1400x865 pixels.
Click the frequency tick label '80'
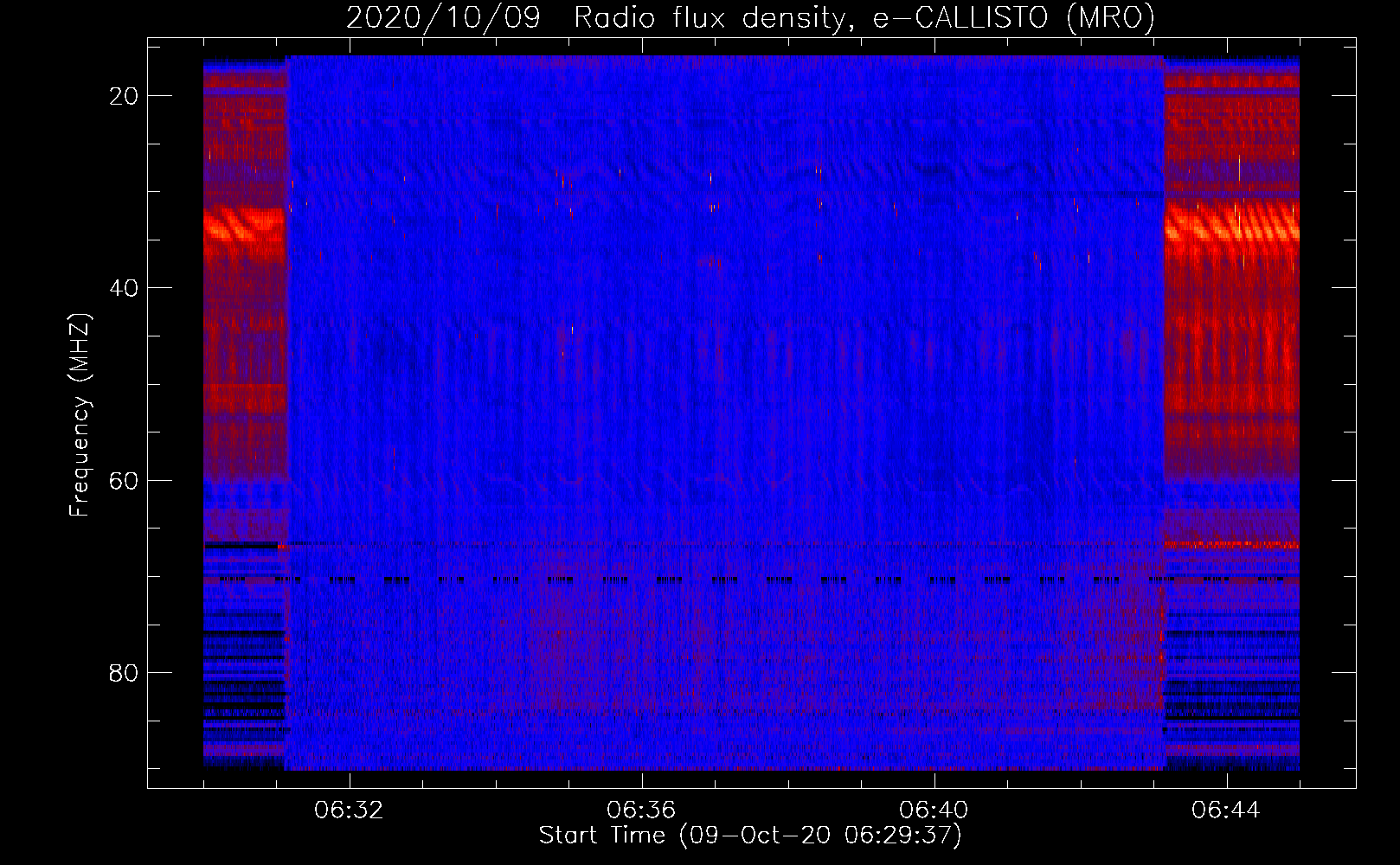[x=125, y=672]
